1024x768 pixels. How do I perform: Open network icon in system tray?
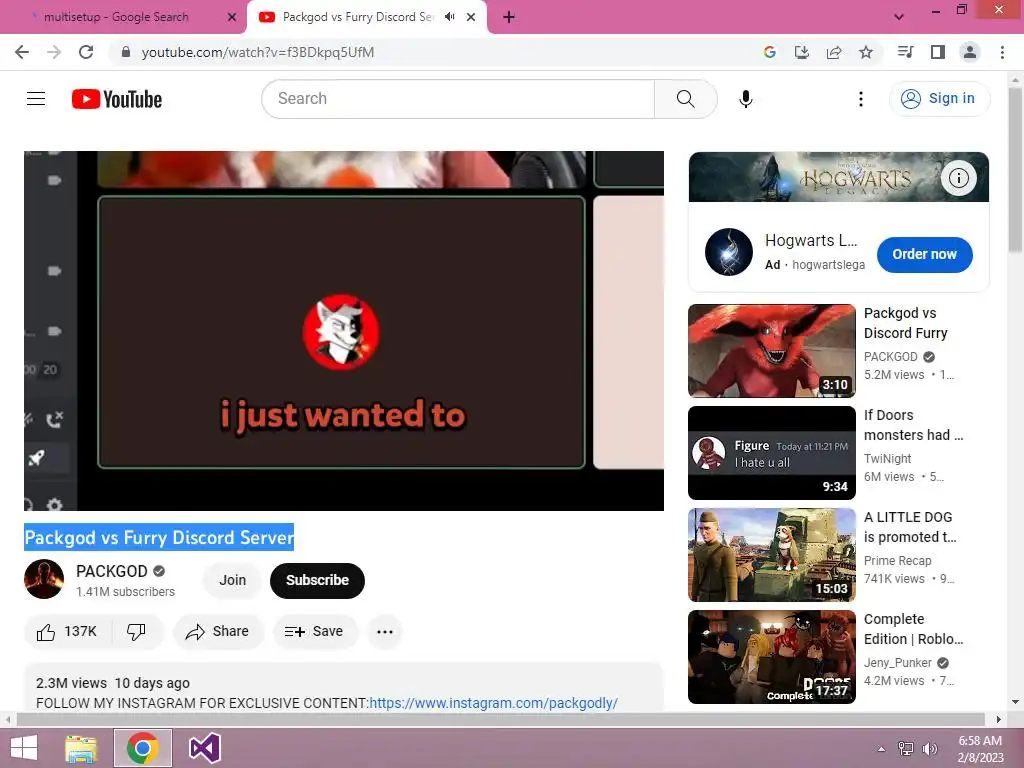(906, 749)
